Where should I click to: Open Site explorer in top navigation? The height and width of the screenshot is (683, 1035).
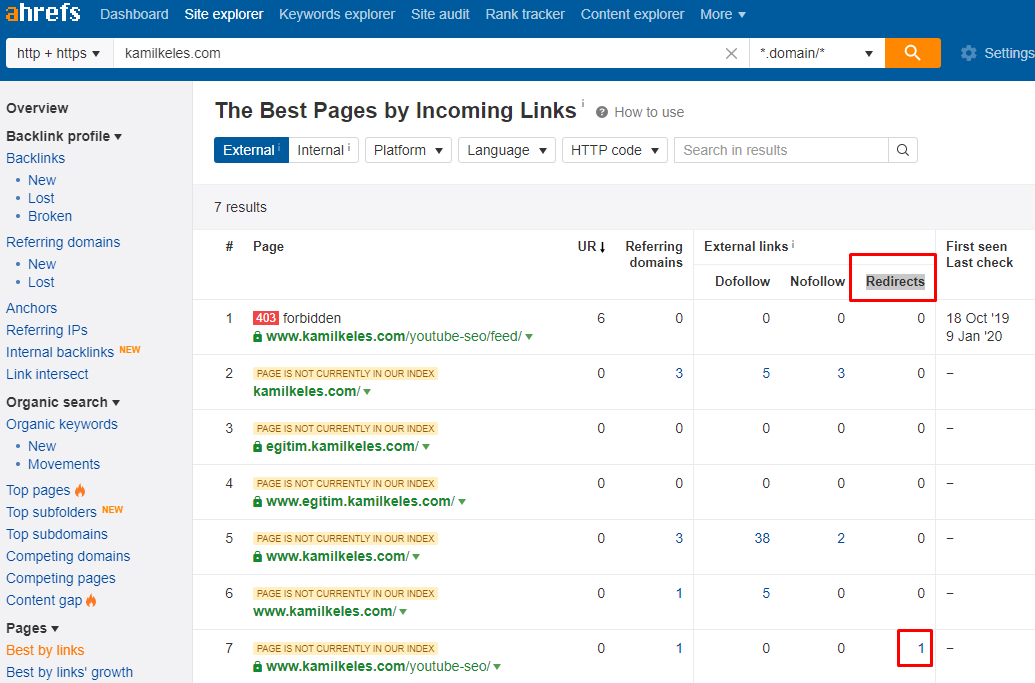tap(224, 14)
